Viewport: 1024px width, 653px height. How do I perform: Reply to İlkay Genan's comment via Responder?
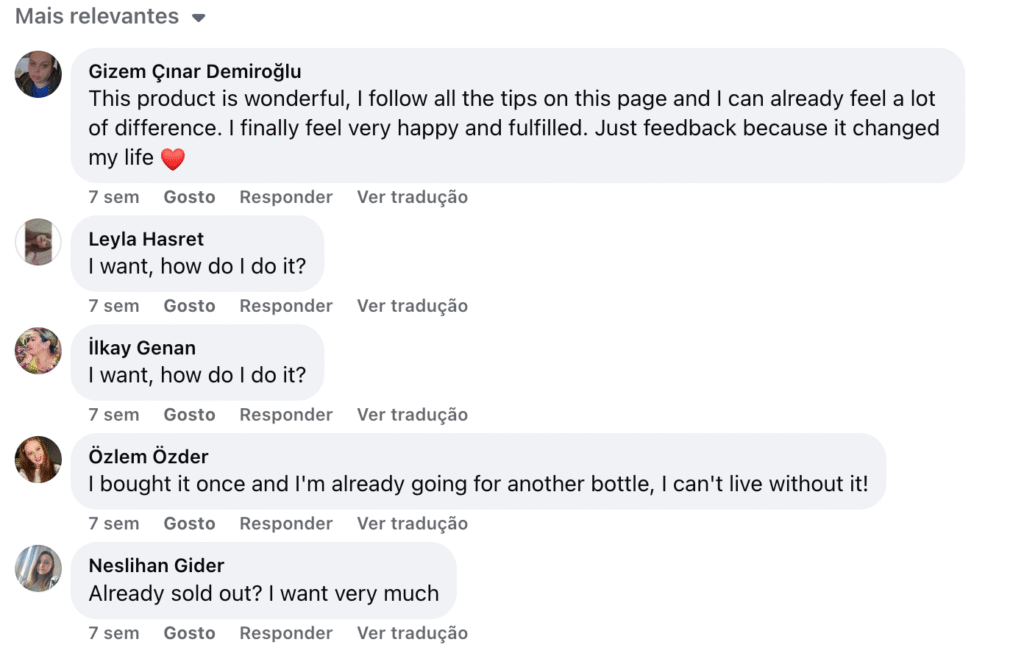coord(285,415)
